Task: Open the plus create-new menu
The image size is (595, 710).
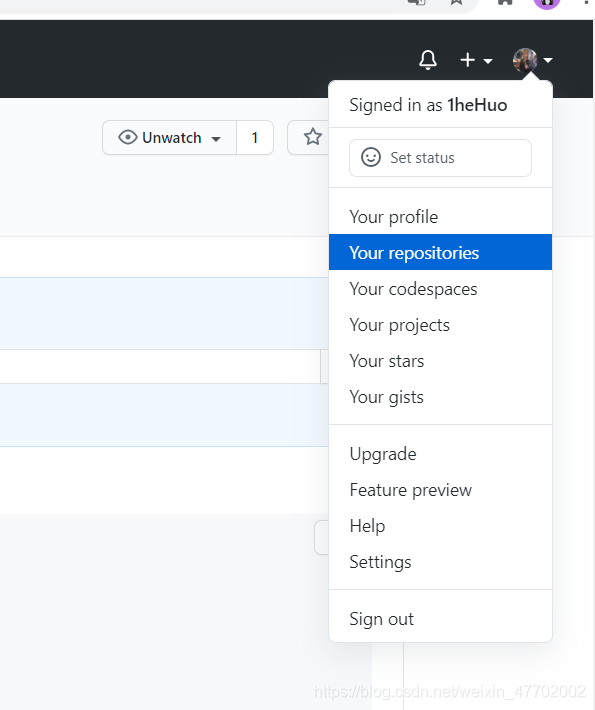Action: click(x=475, y=60)
